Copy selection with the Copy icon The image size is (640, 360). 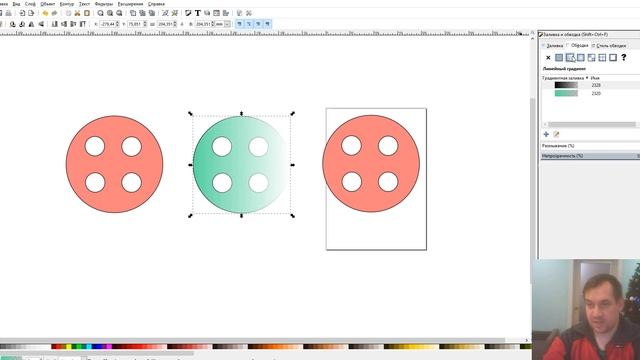click(68, 13)
